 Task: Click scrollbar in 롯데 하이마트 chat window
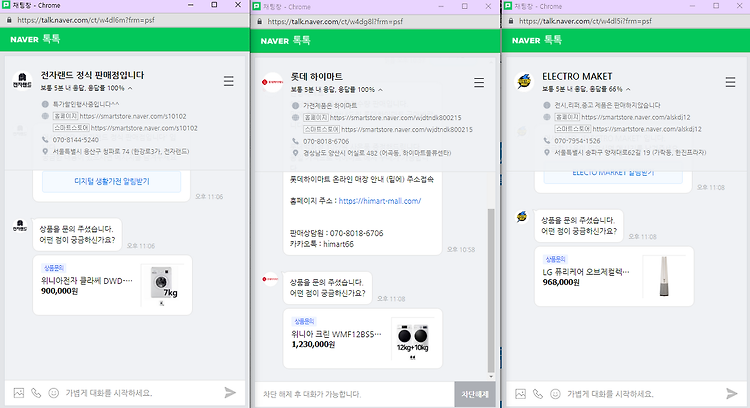coord(491,290)
